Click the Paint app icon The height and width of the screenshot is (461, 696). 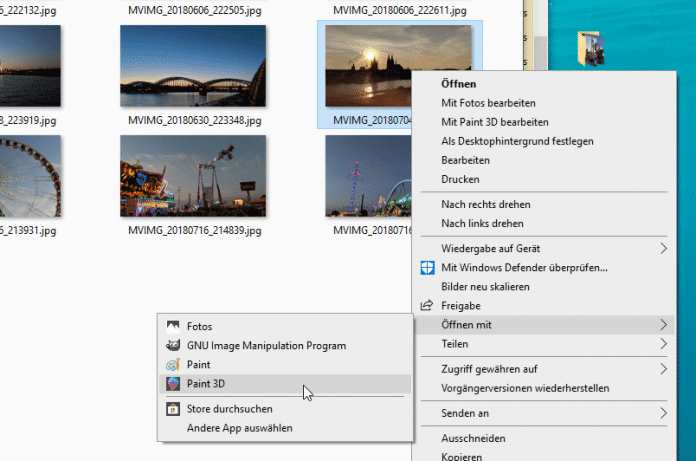(x=173, y=365)
